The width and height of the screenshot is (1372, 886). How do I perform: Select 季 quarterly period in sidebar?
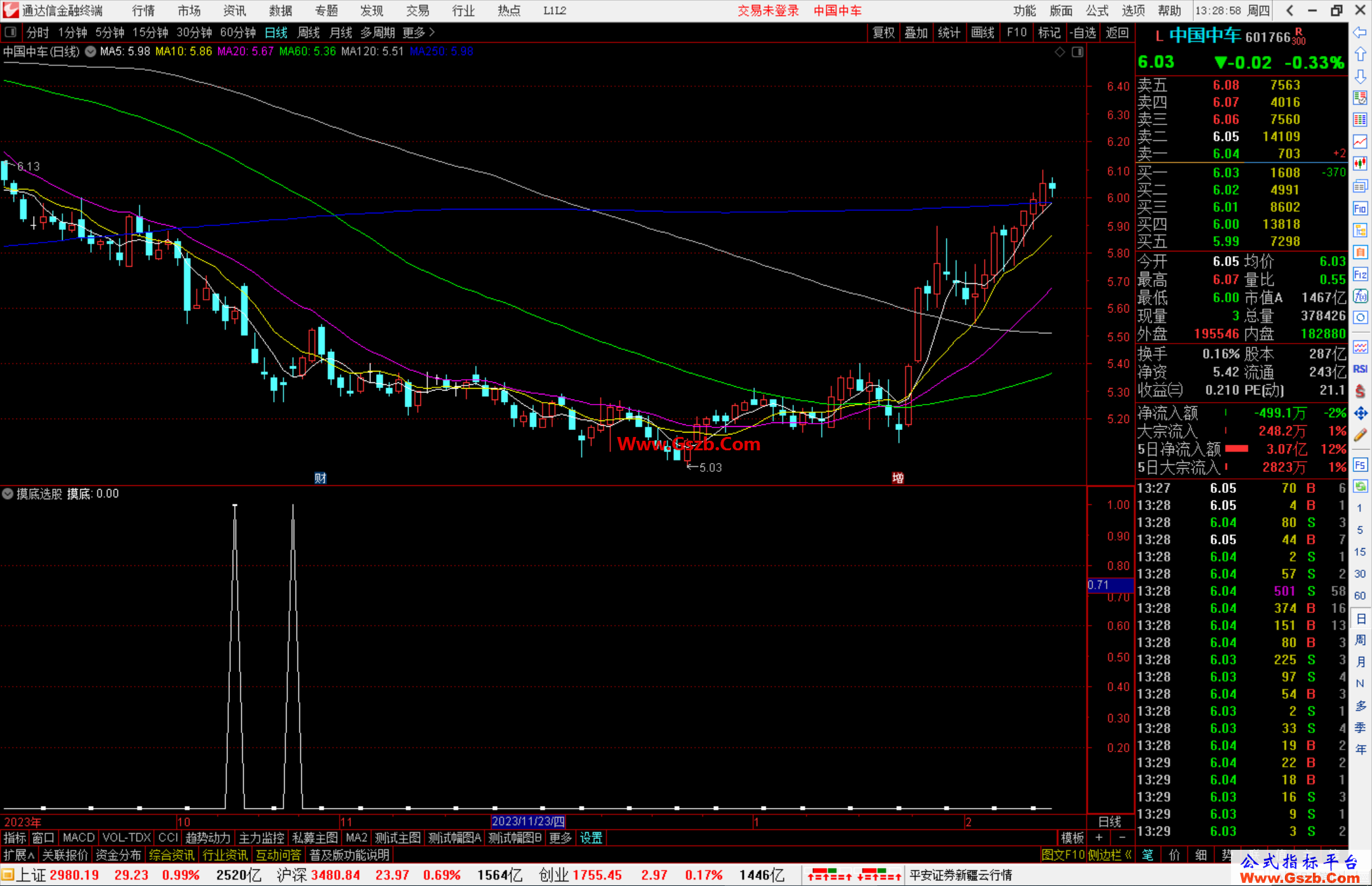[x=1360, y=728]
